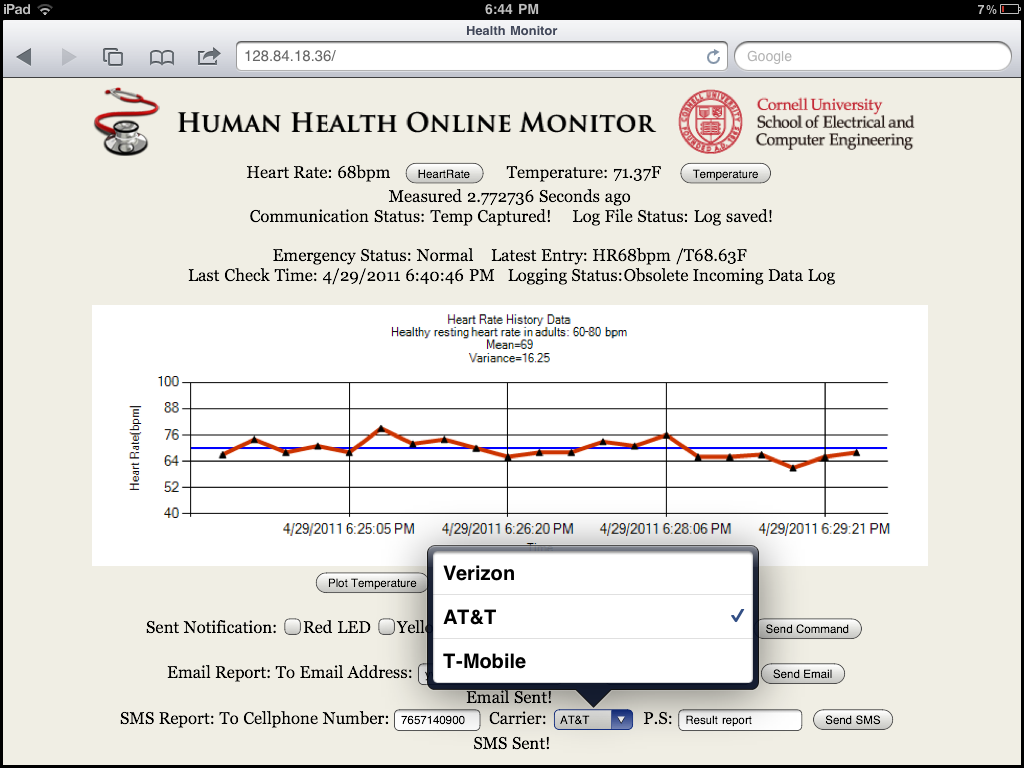The width and height of the screenshot is (1024, 768).
Task: Tap the battery indicator icon
Action: click(1010, 9)
